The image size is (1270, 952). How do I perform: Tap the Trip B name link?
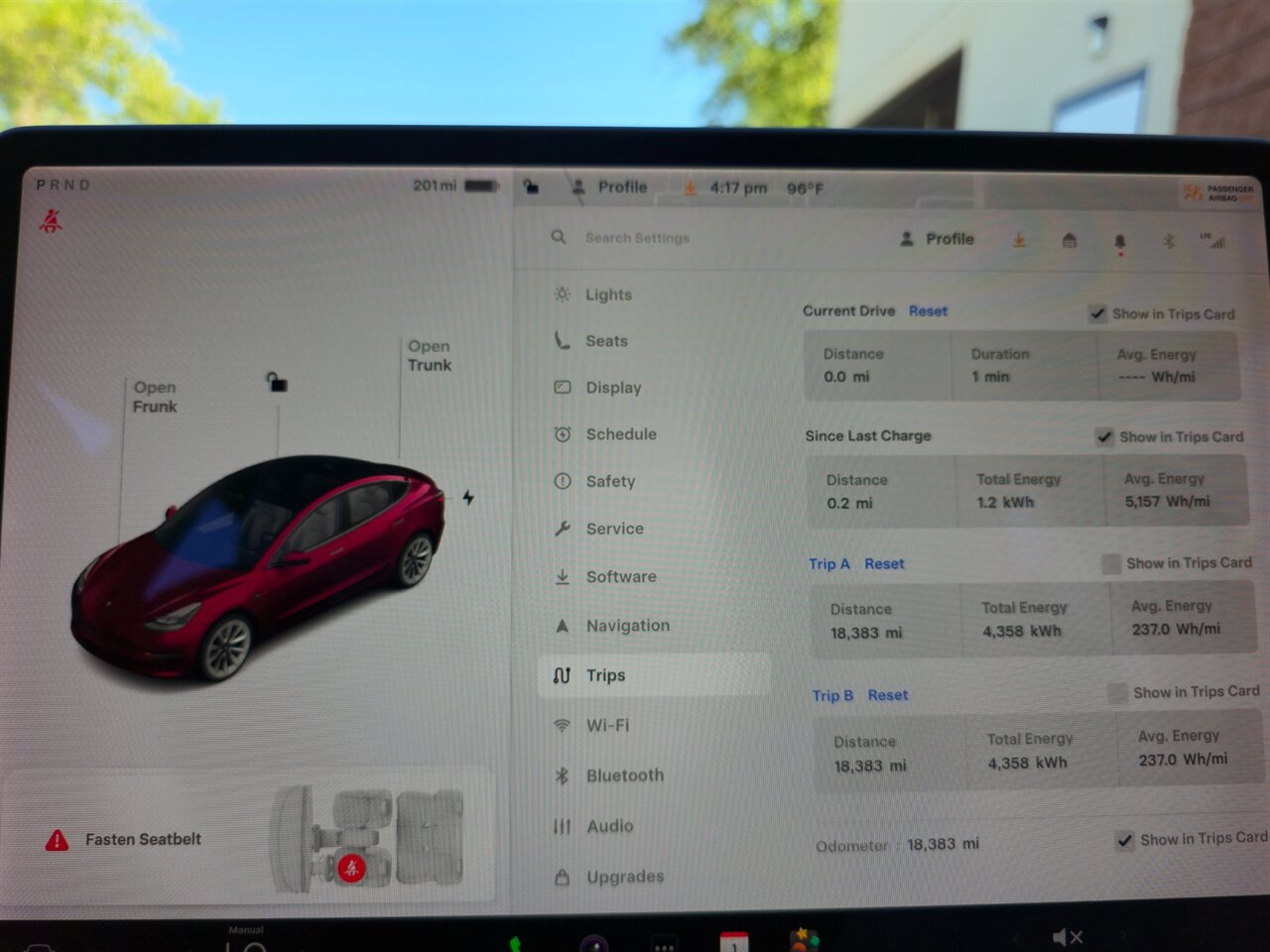pos(832,696)
